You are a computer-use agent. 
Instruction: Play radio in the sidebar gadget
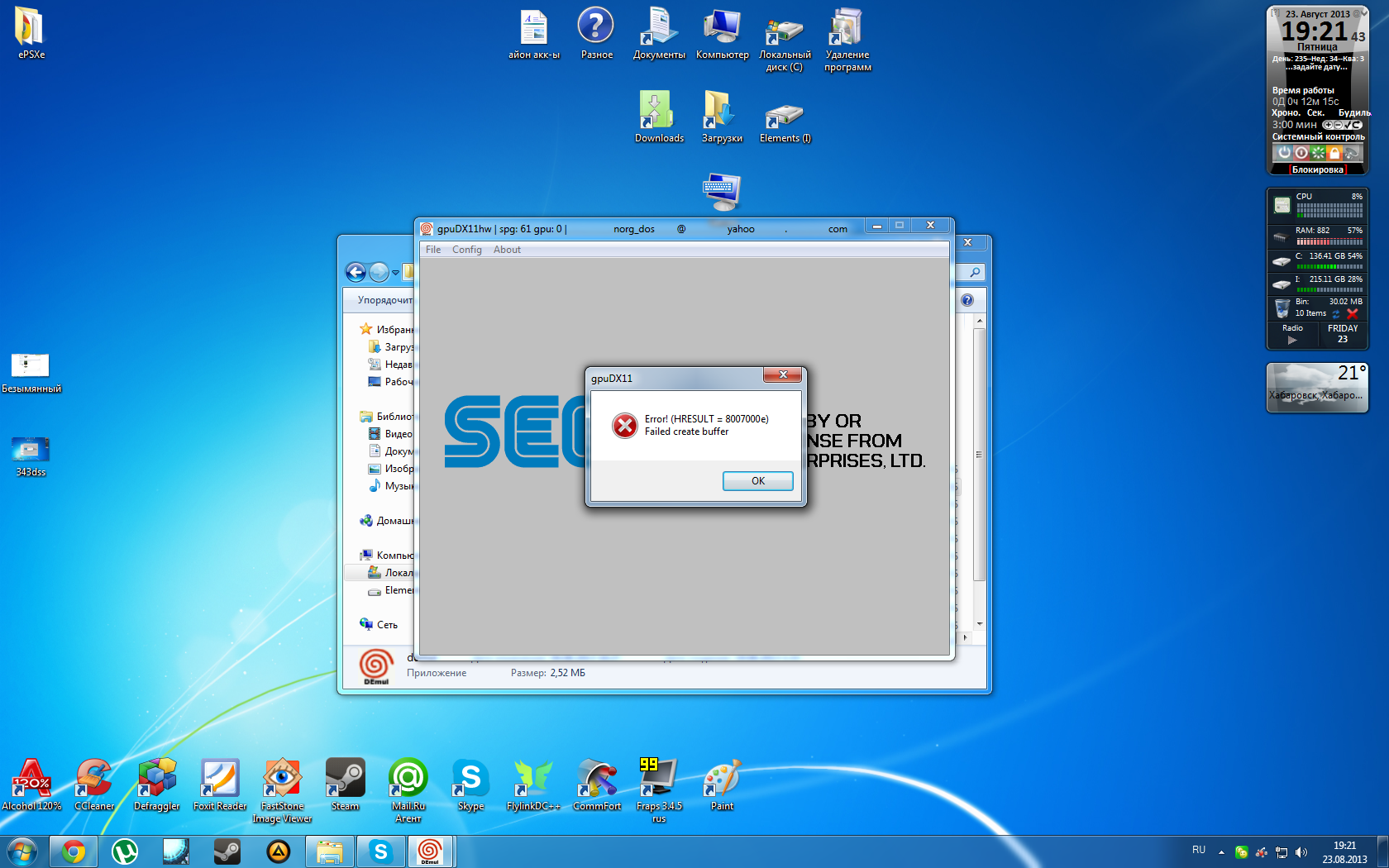pos(1292,340)
